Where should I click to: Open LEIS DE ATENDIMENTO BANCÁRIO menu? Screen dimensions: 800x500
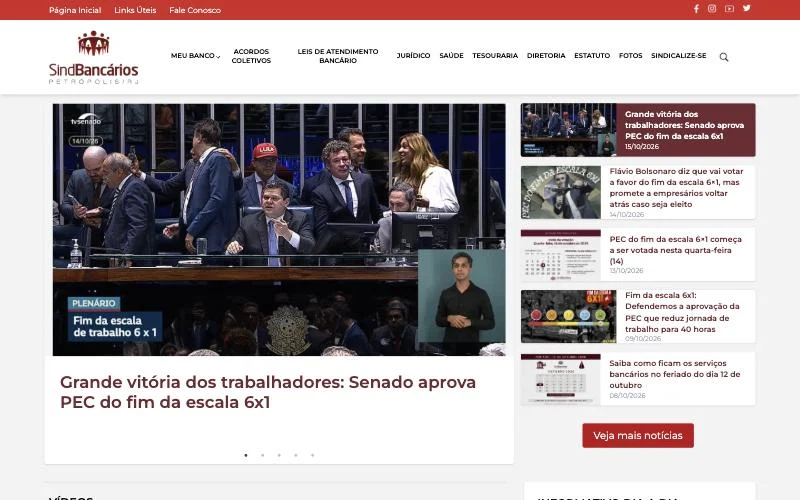coord(338,56)
